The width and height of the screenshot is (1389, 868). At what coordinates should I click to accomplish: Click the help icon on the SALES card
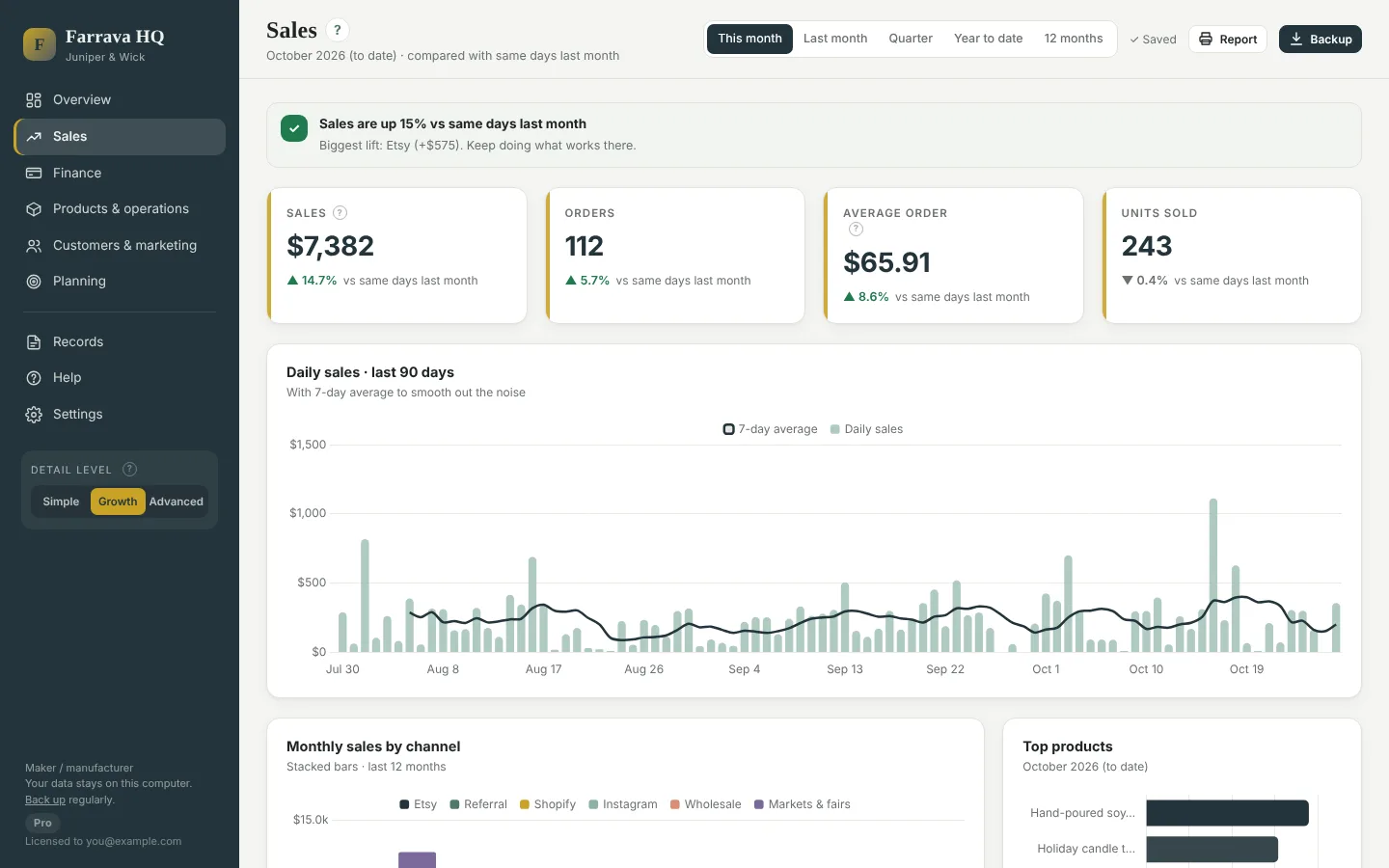coord(340,213)
